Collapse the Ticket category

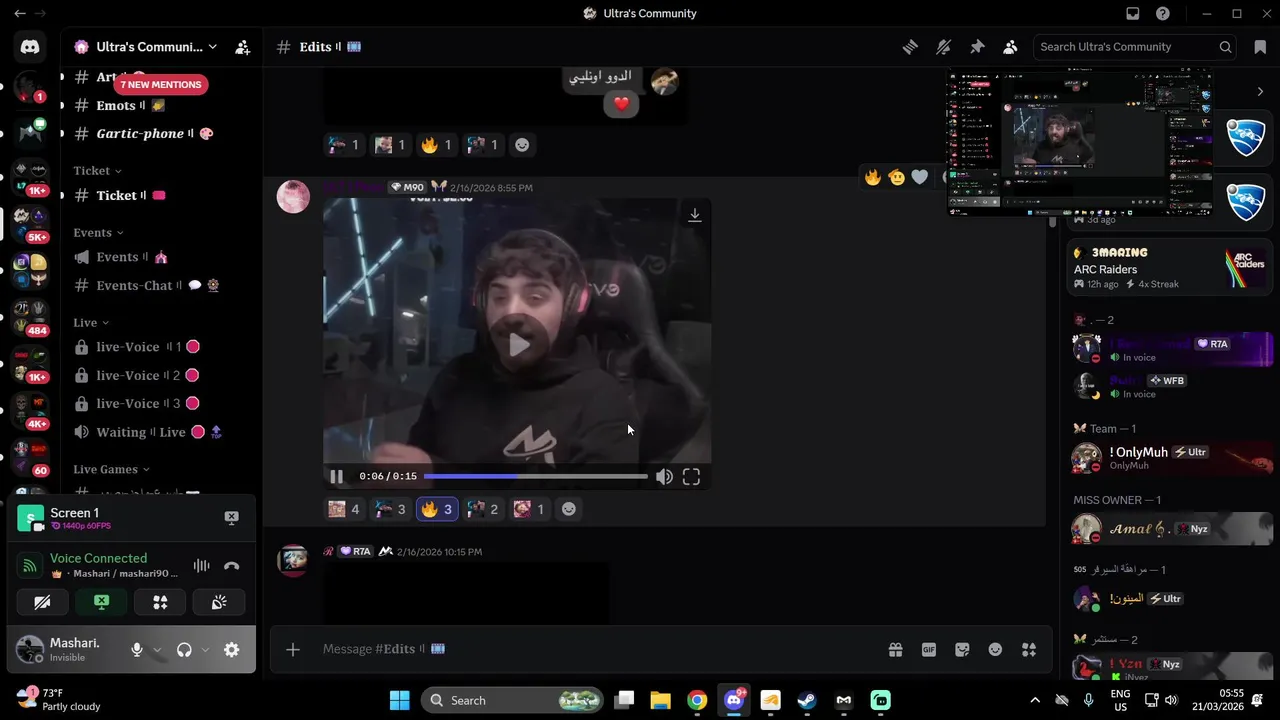pyautogui.click(x=97, y=171)
